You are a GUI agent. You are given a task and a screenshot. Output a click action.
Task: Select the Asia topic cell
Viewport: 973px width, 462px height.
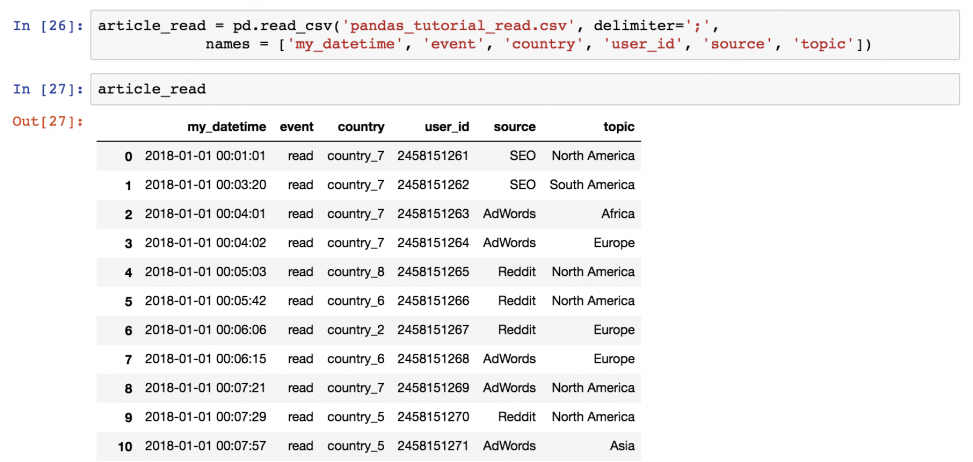click(621, 446)
